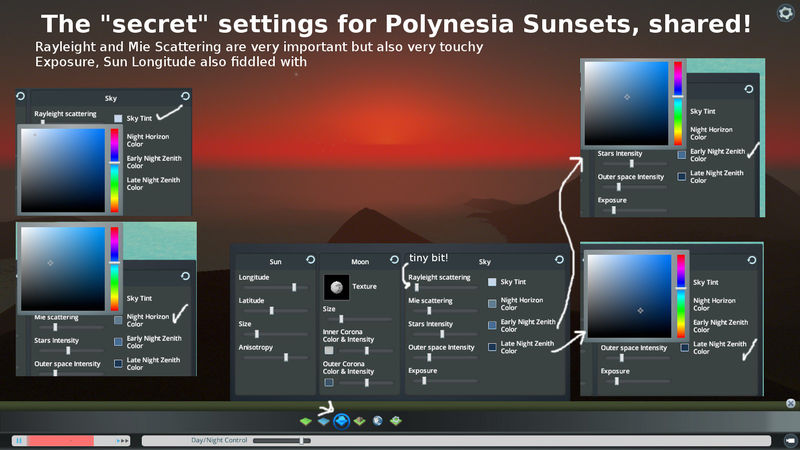Open the Outer Corona color swatch

click(x=329, y=382)
